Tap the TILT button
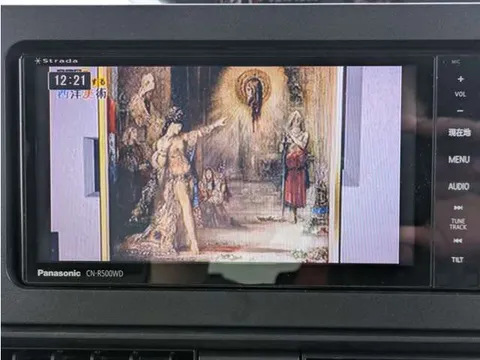This screenshot has height=360, width=480. point(457,259)
